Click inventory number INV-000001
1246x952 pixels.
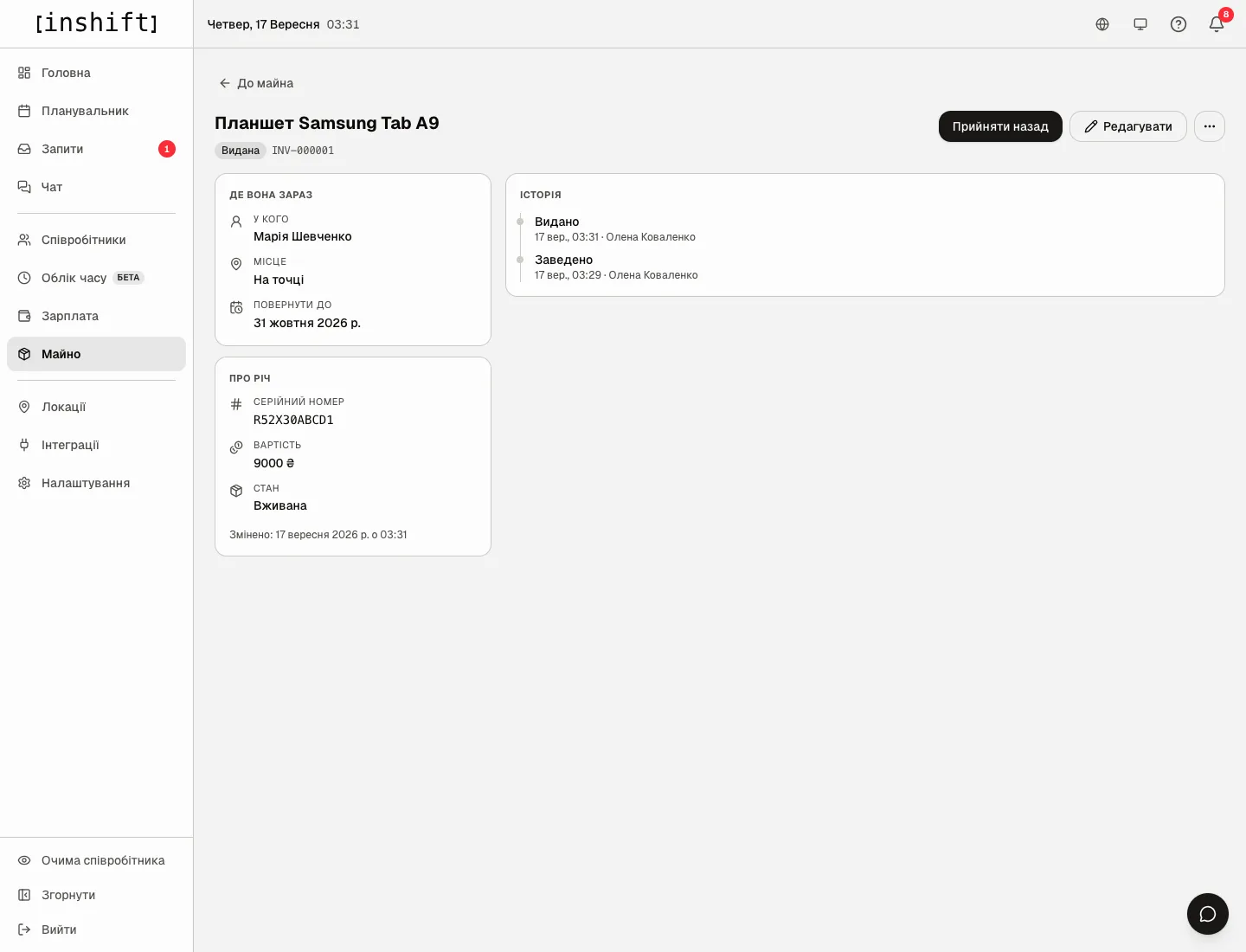(x=303, y=151)
